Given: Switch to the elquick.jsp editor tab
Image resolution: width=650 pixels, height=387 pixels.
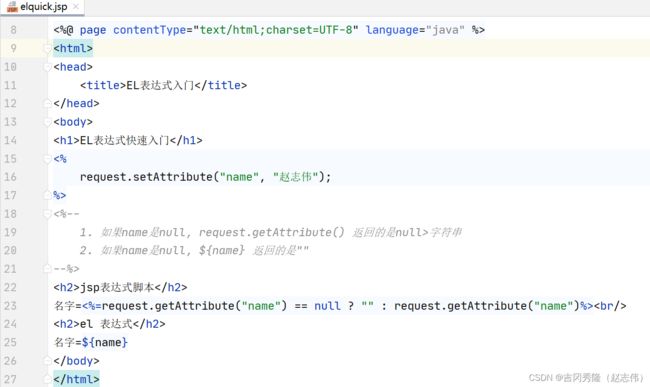Looking at the screenshot, I should [x=42, y=7].
